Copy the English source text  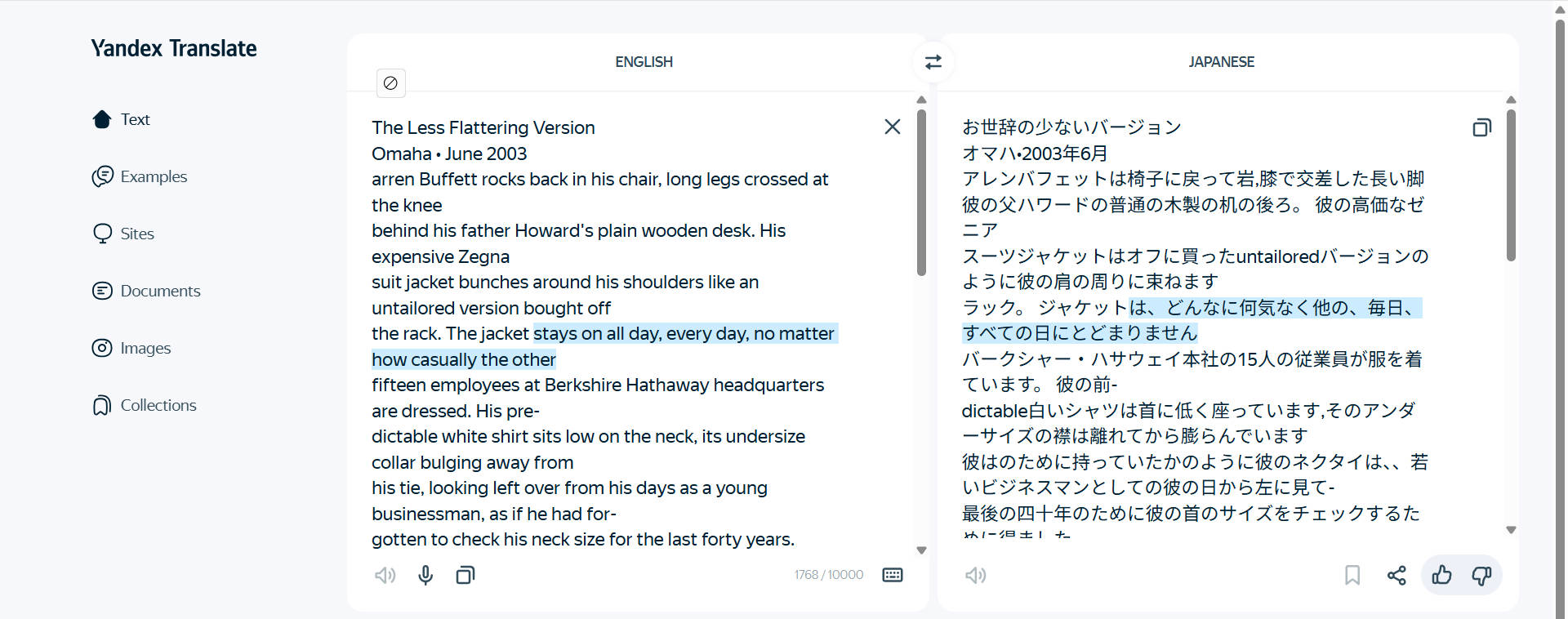pos(465,575)
